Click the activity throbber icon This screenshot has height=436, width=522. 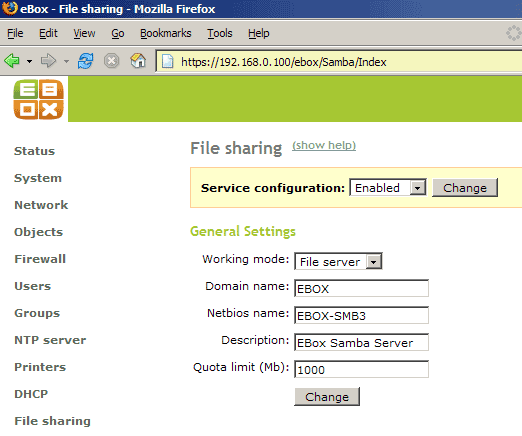click(513, 33)
